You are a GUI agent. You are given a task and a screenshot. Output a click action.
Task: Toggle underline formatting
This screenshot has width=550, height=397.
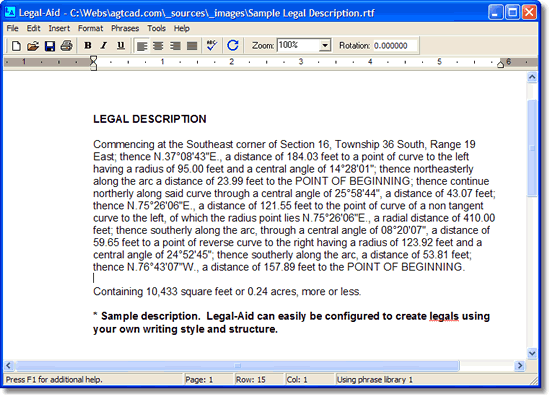pyautogui.click(x=121, y=46)
